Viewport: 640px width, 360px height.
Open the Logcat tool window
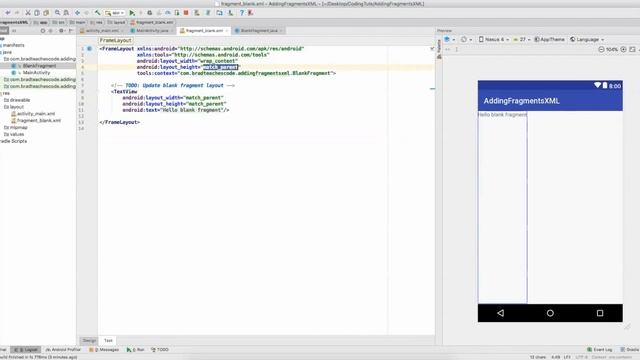point(26,350)
